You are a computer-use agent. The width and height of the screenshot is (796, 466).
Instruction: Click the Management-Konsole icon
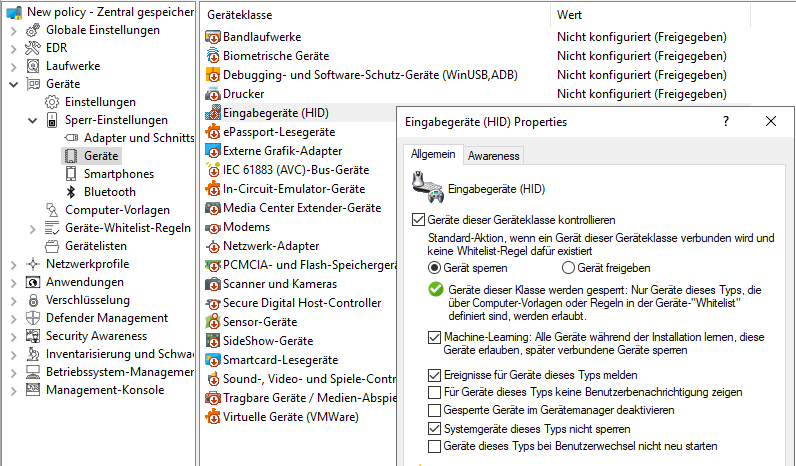pyautogui.click(x=33, y=390)
